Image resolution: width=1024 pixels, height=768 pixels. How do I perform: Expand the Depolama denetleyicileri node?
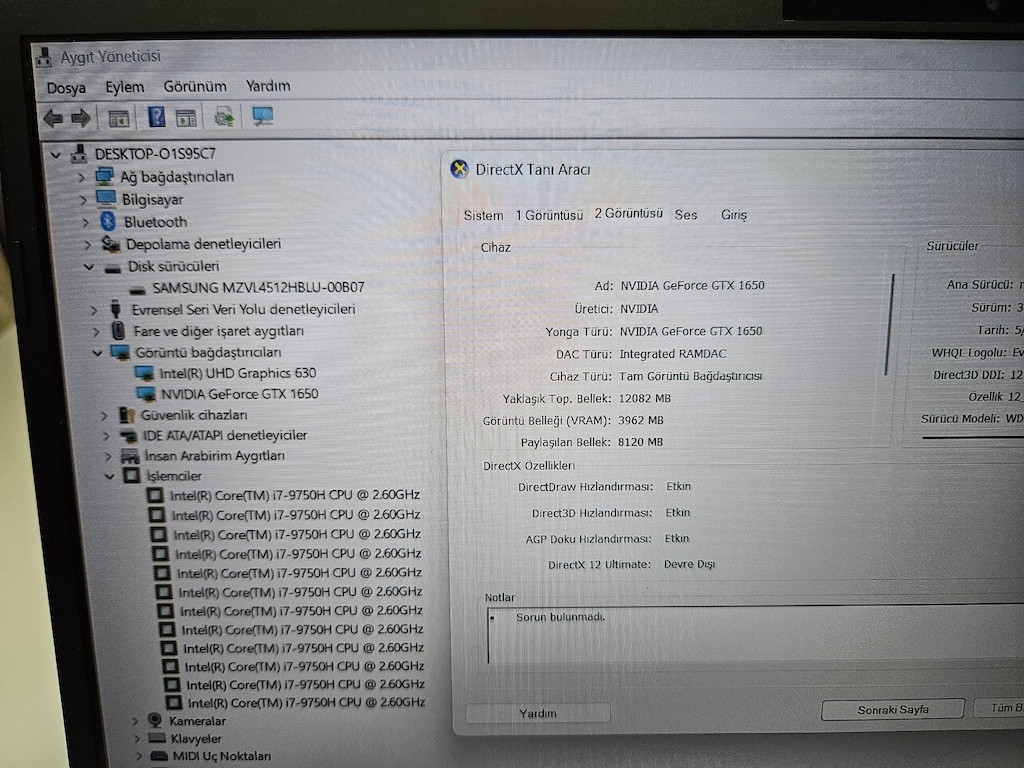88,245
